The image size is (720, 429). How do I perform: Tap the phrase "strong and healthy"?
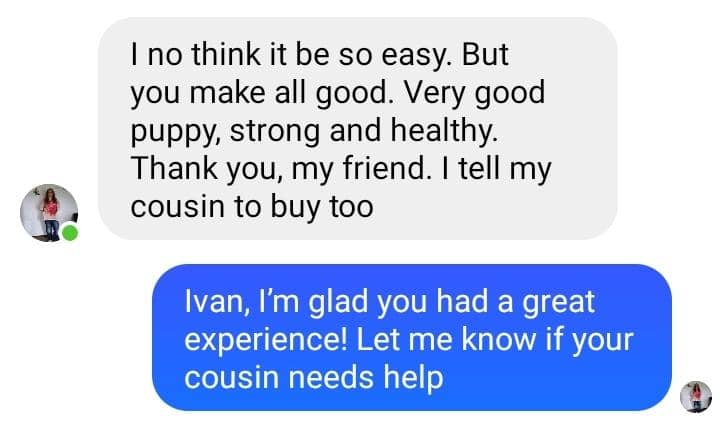coord(363,131)
